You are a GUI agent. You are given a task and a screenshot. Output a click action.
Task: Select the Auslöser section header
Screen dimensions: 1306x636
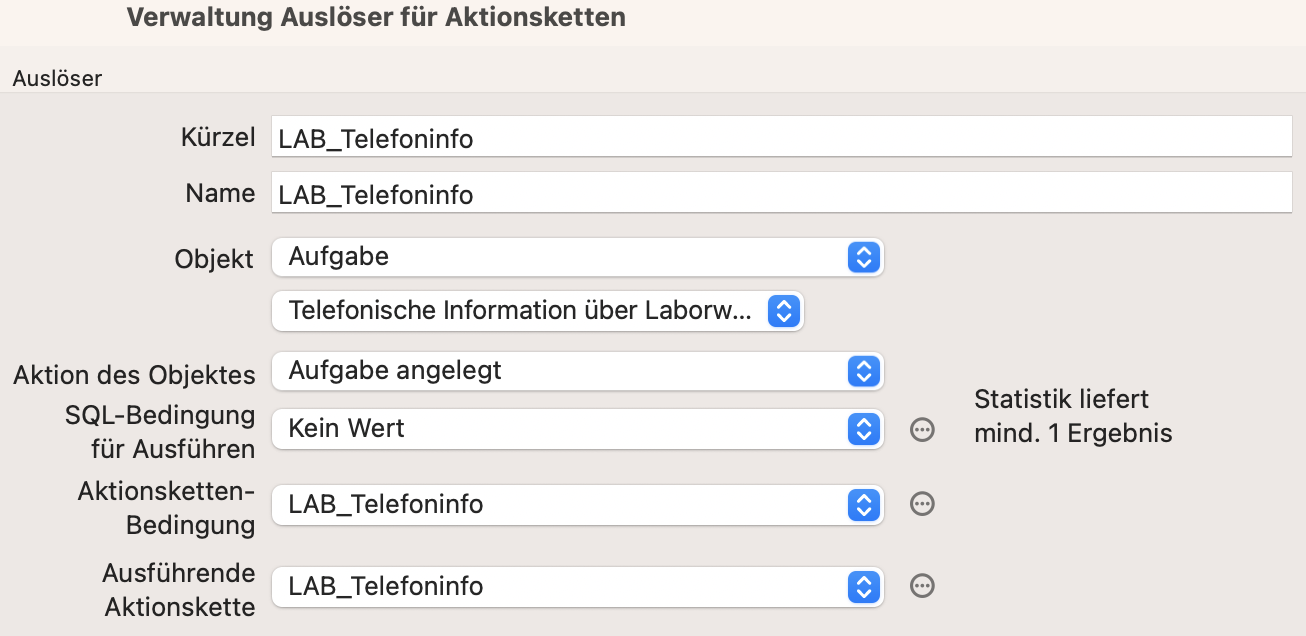pos(57,78)
